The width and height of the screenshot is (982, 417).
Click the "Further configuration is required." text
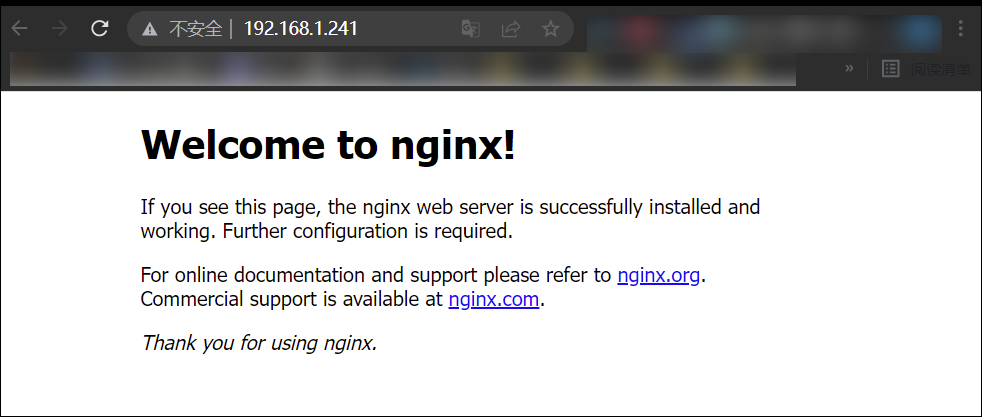[x=368, y=231]
